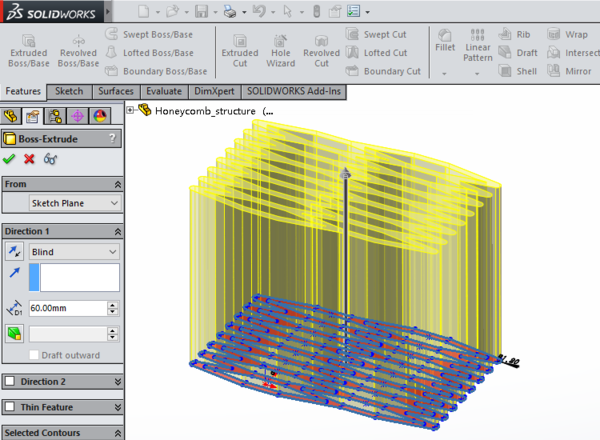Screen dimensions: 600x440
Task: Open the Blind end condition dropdown
Action: click(74, 252)
